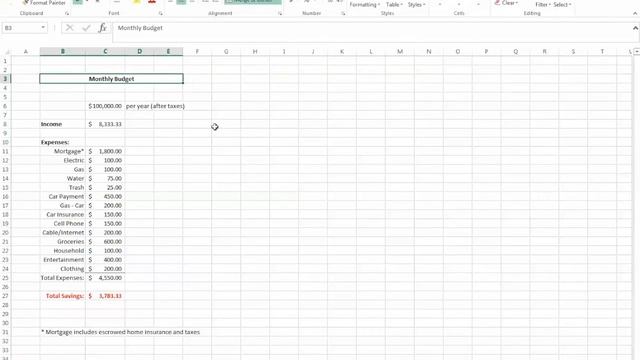The image size is (640, 360).
Task: Select row 3 header
Action: point(5,79)
